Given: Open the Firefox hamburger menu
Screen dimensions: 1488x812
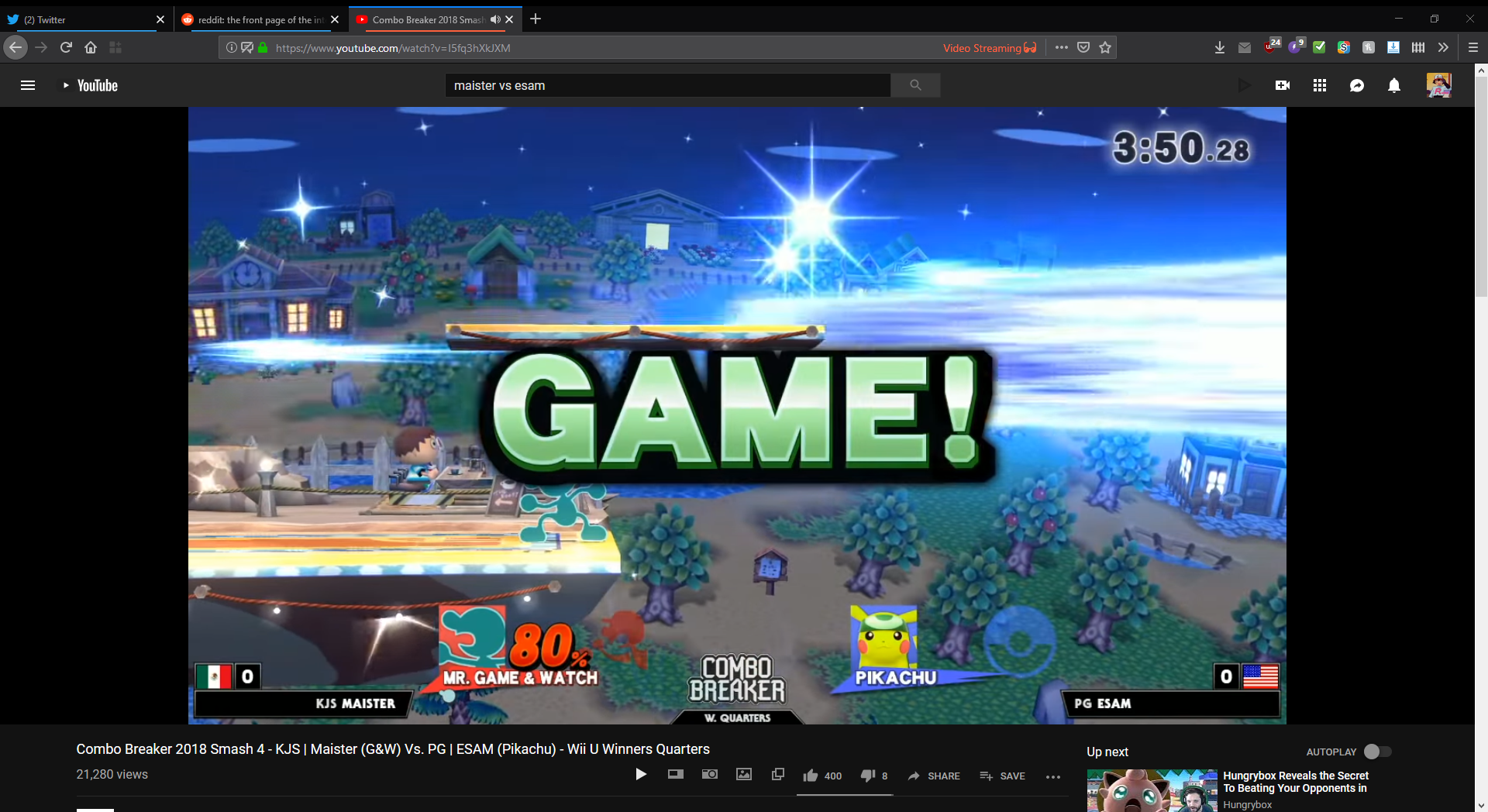Looking at the screenshot, I should pos(1473,47).
